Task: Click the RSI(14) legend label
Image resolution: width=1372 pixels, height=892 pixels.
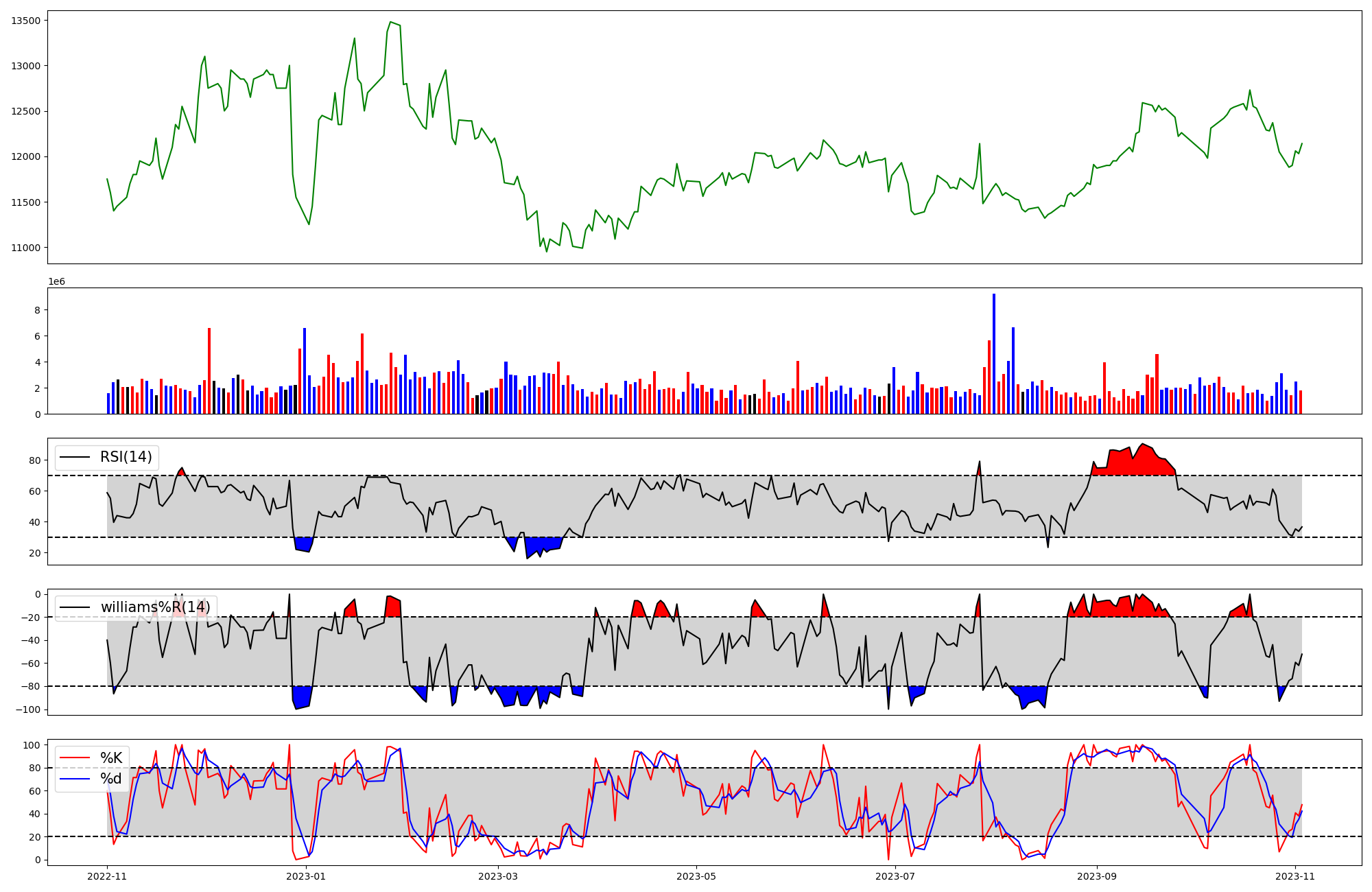Action: [x=126, y=457]
